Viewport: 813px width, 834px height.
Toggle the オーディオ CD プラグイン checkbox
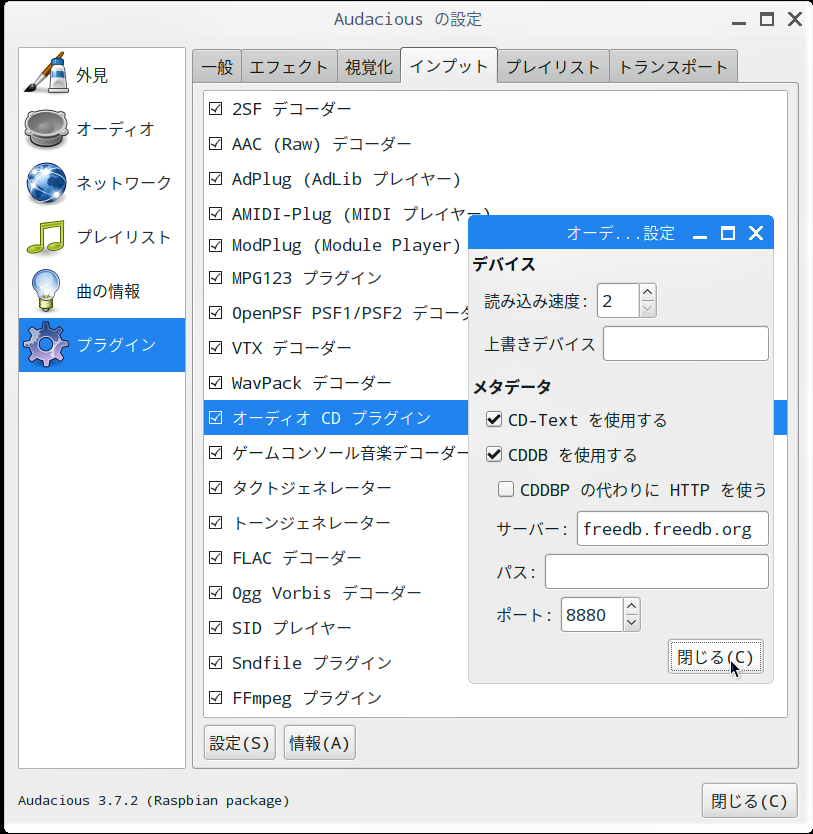pyautogui.click(x=215, y=418)
